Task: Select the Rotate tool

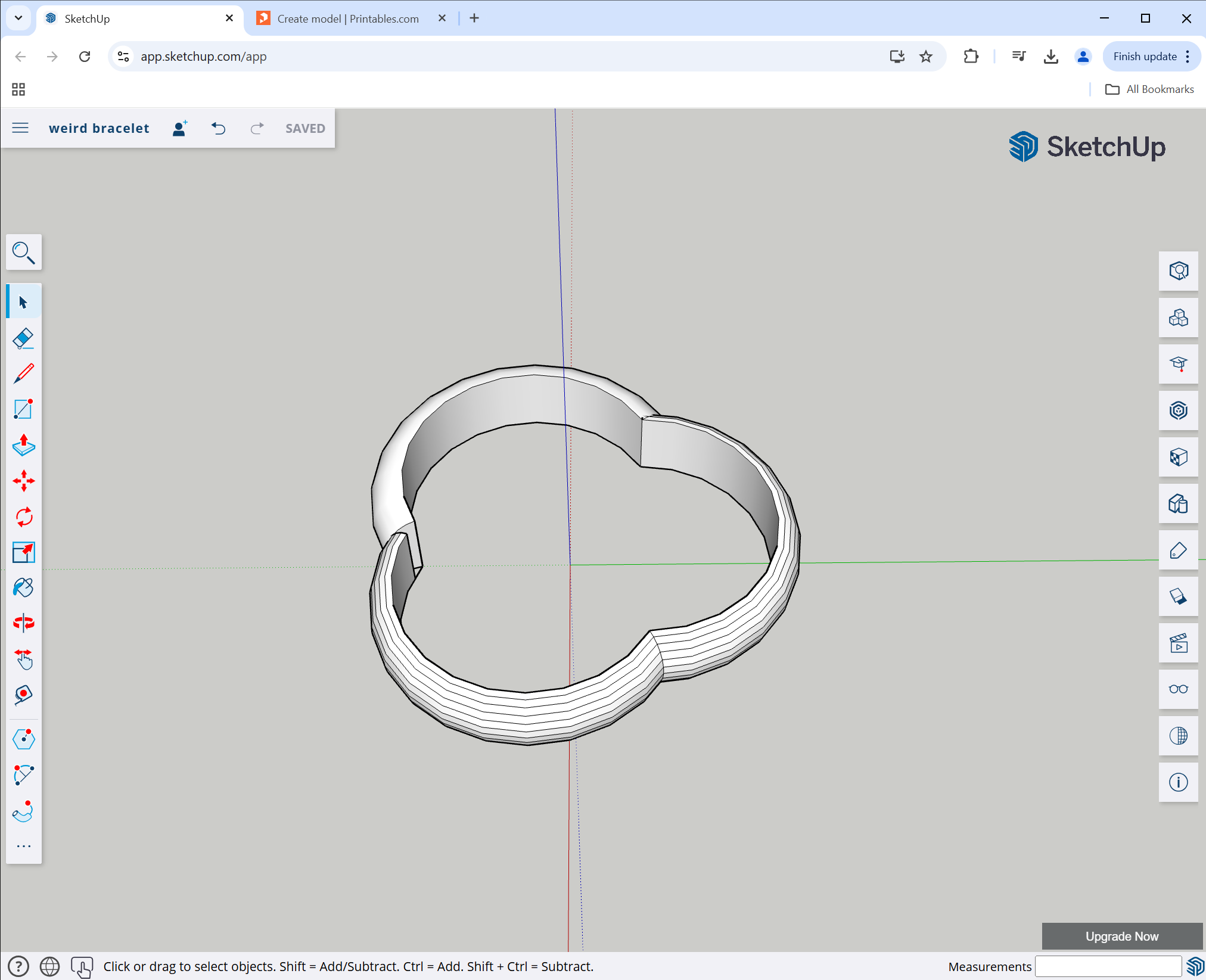Action: [x=24, y=517]
